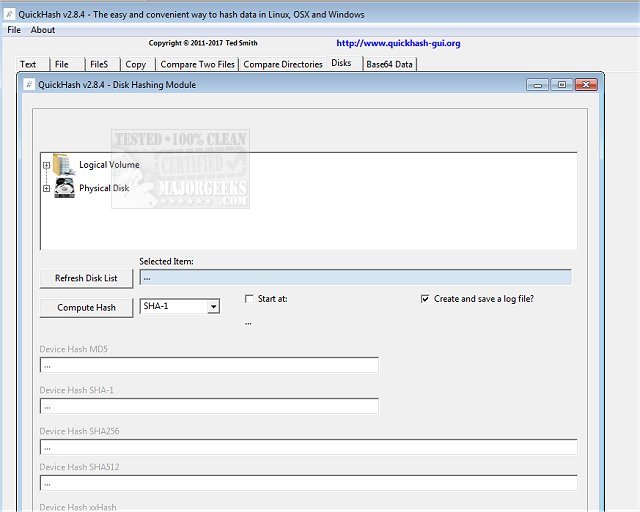Open the quickhash-gui.org website link
Viewport: 640px width, 512px height.
[398, 43]
